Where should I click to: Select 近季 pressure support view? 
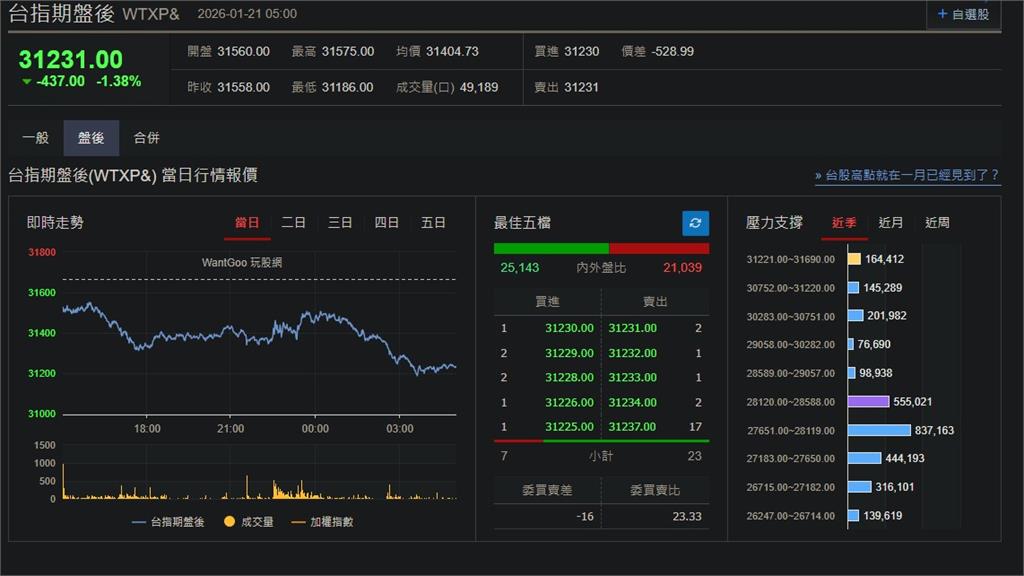click(x=844, y=223)
